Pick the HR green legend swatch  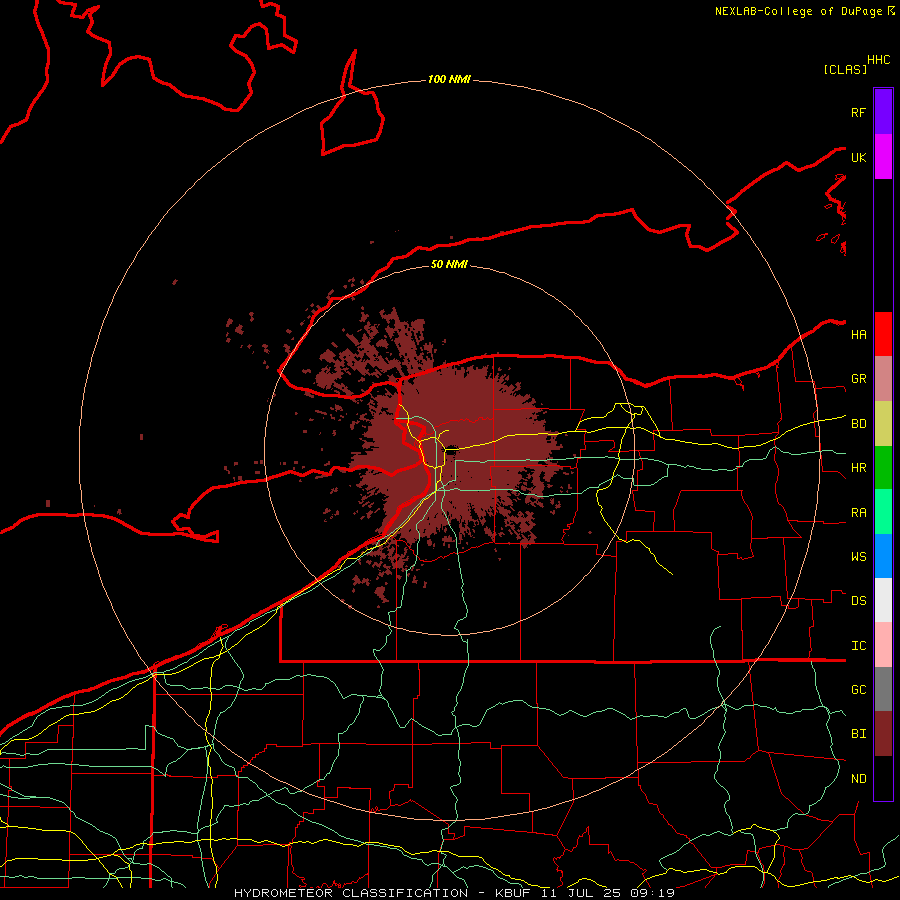pyautogui.click(x=883, y=467)
